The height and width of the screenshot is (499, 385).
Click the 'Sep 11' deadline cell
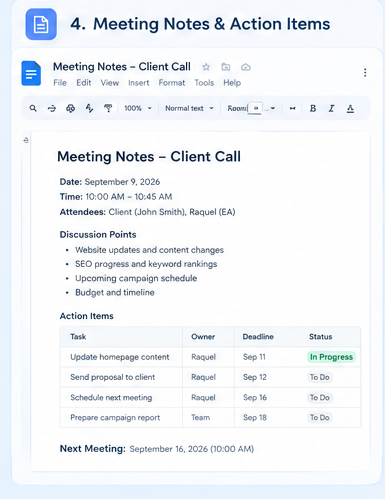(x=254, y=357)
